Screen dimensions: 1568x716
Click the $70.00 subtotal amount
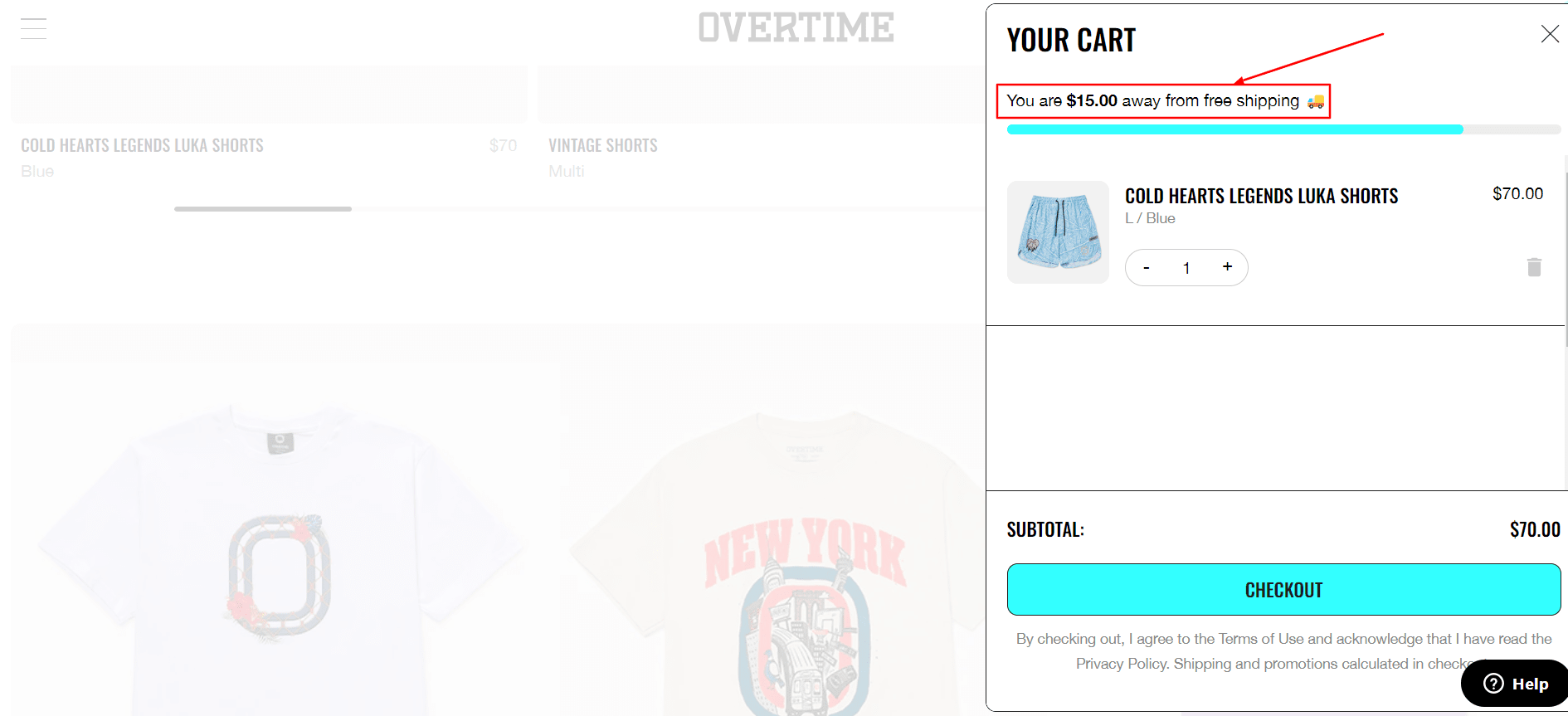click(x=1535, y=529)
